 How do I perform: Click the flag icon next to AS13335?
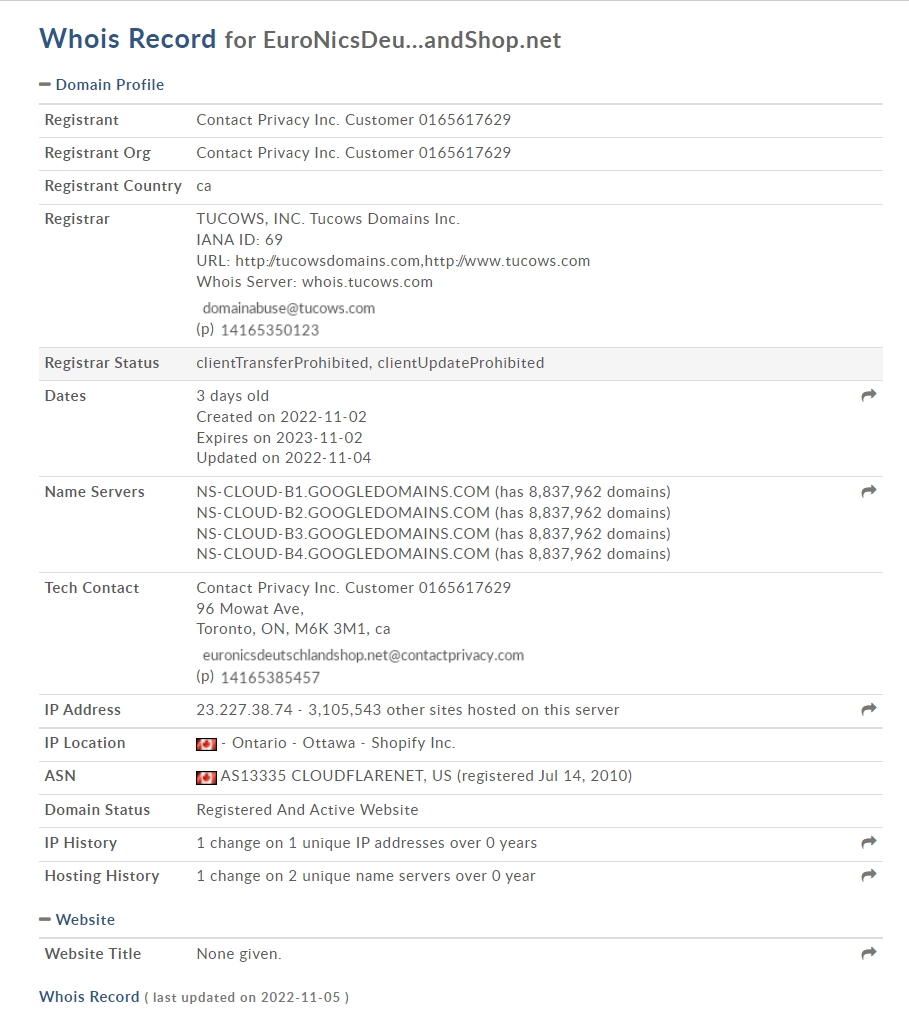206,777
